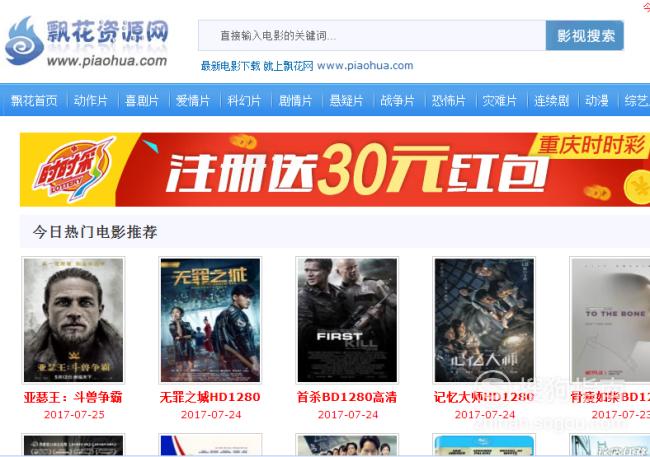
Task: Click the 注册送30元红包 banner ad
Action: pyautogui.click(x=335, y=169)
